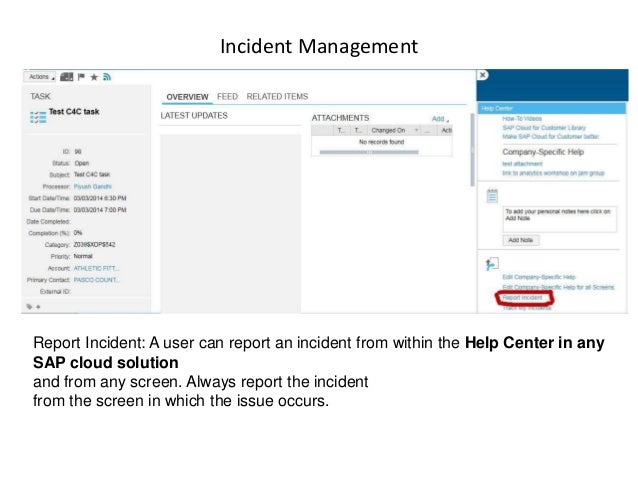
Task: Open the RELATED ITEMS tab
Action: point(277,96)
